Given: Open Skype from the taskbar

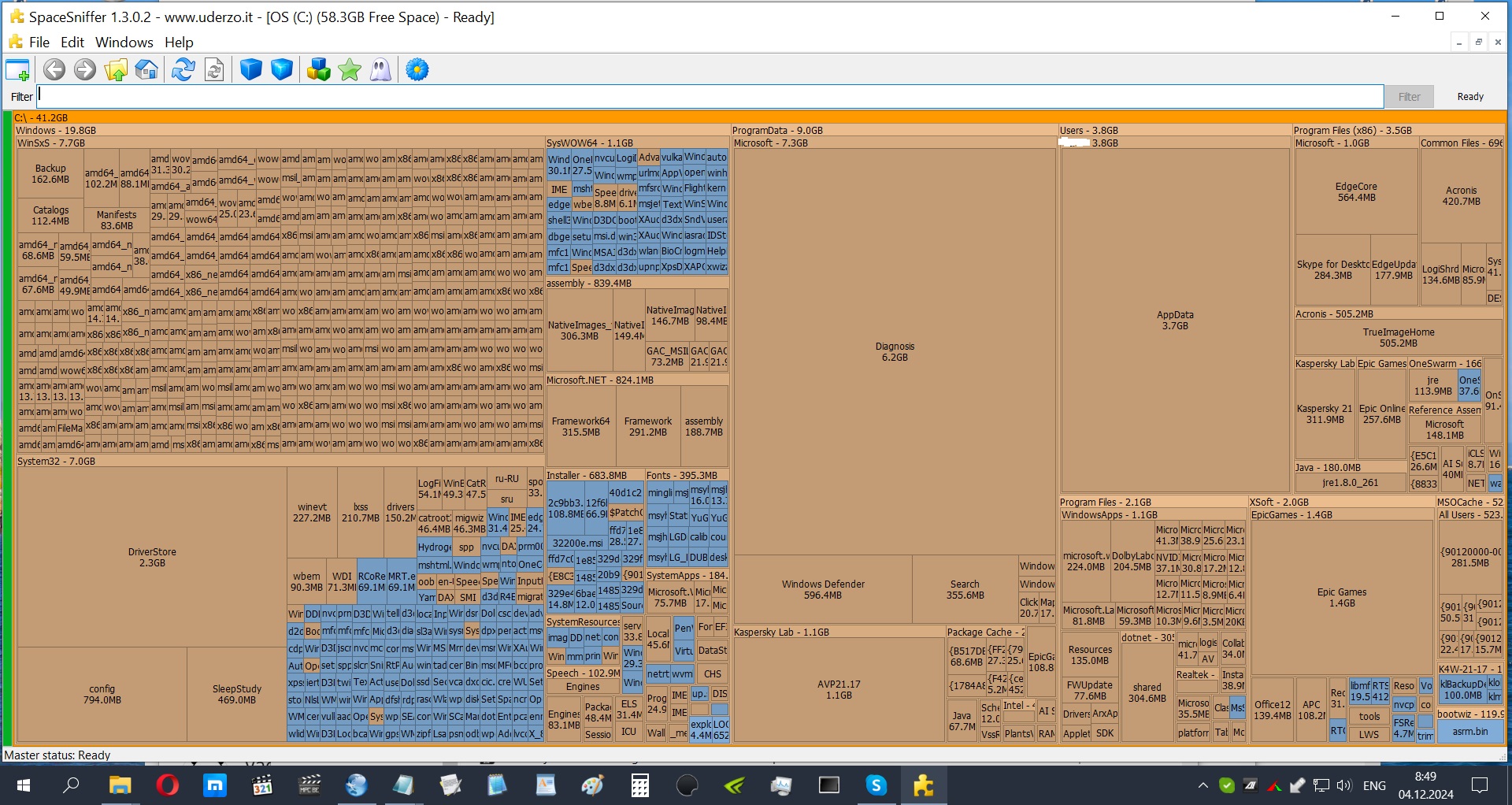Looking at the screenshot, I should [x=876, y=785].
